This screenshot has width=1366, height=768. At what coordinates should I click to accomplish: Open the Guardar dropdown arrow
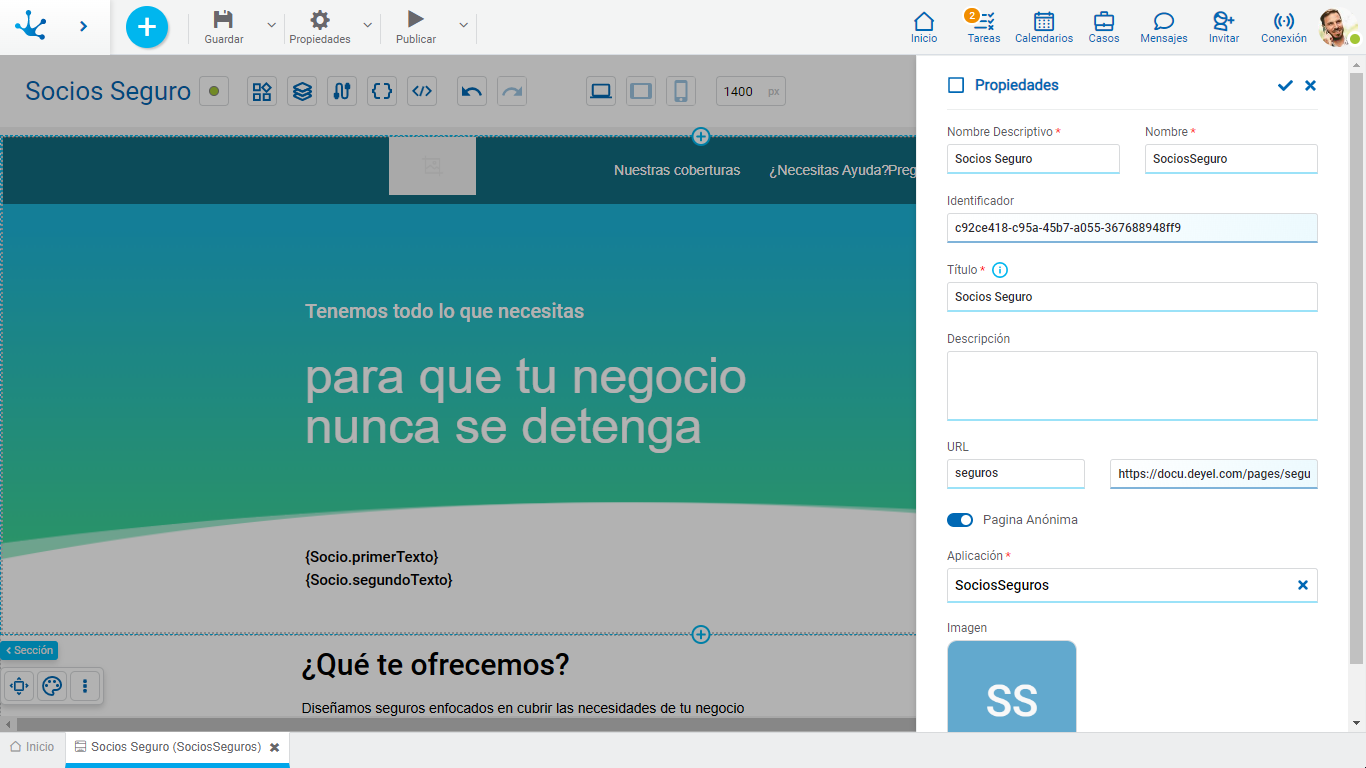[271, 25]
